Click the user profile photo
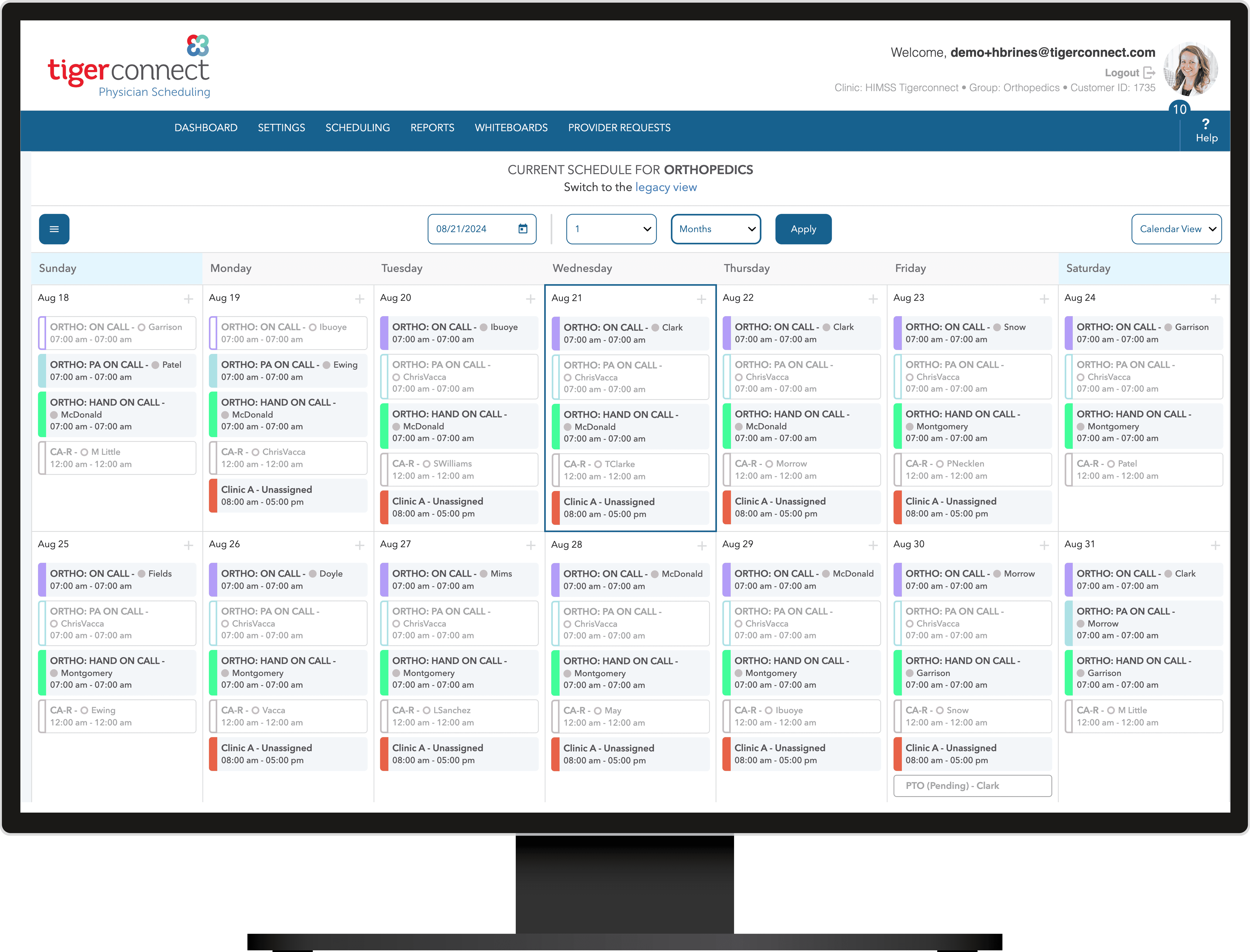Screen dimensions: 1250x952 coord(1191,69)
